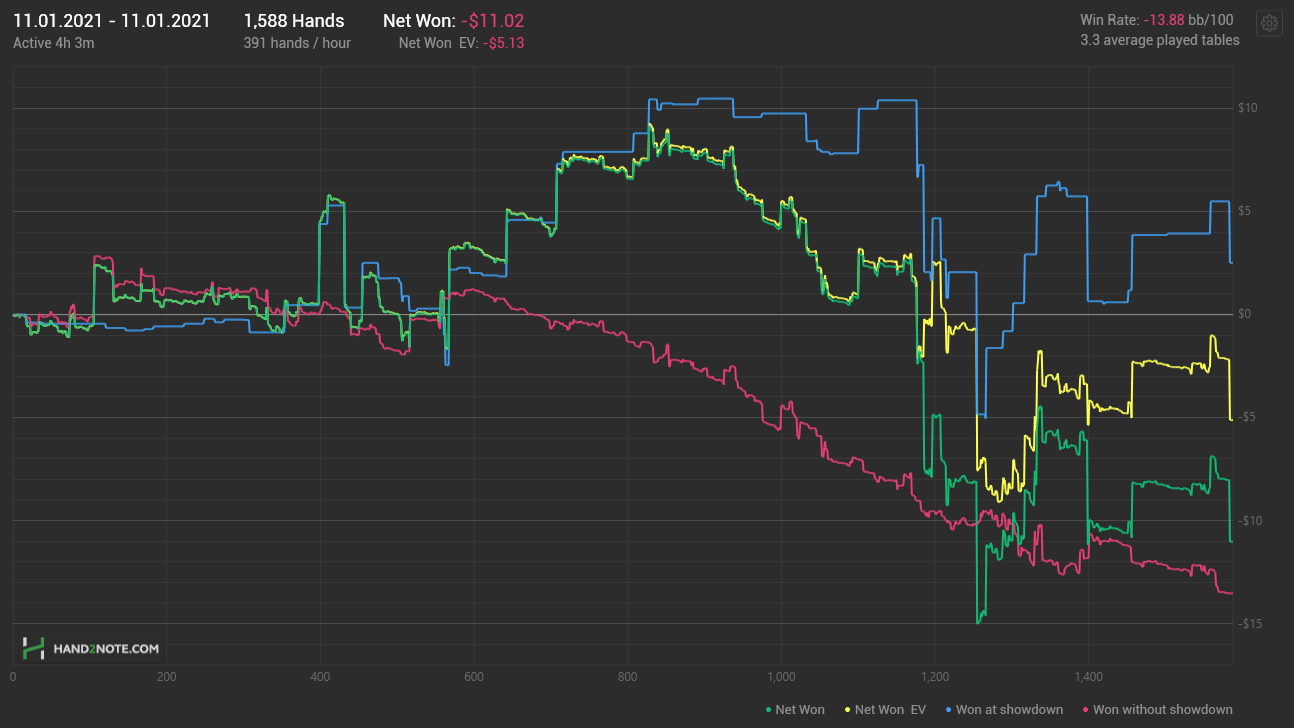Click the 1,000 x-axis tick label
The image size is (1294, 728).
point(781,677)
